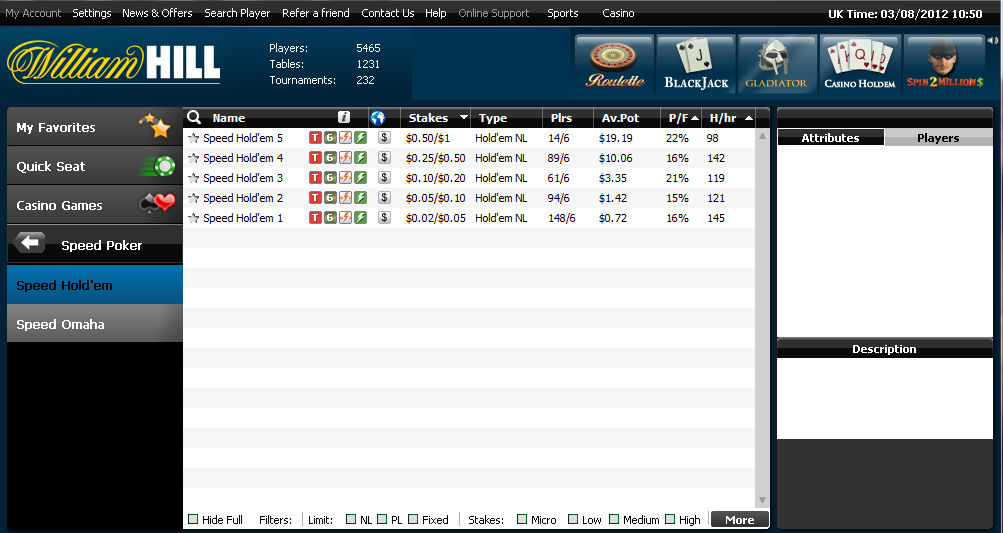Screen dimensions: 1003x533
Task: Go to Sports from the top bar
Action: tap(562, 13)
